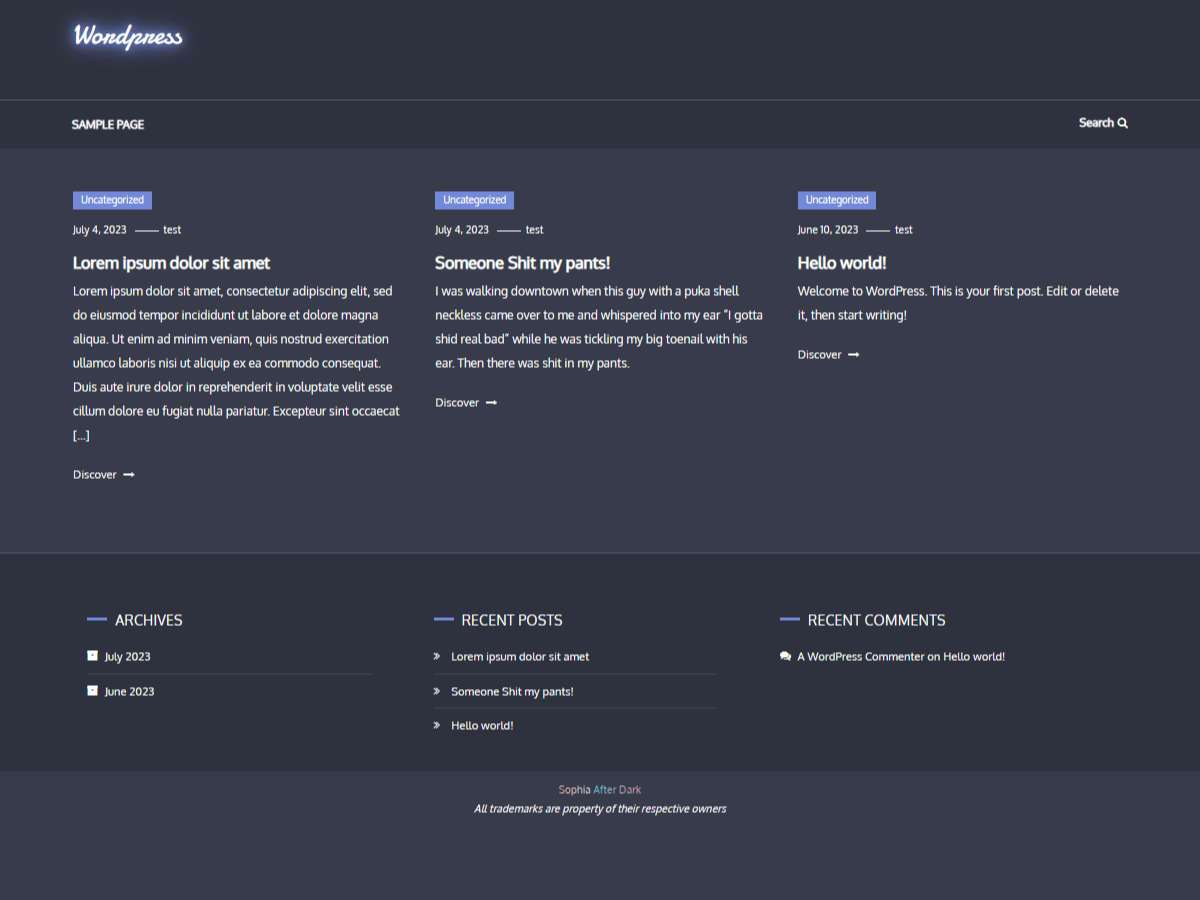Image resolution: width=1200 pixels, height=900 pixels.
Task: Select Uncategorized tag on the Hello world! post
Action: pos(836,200)
